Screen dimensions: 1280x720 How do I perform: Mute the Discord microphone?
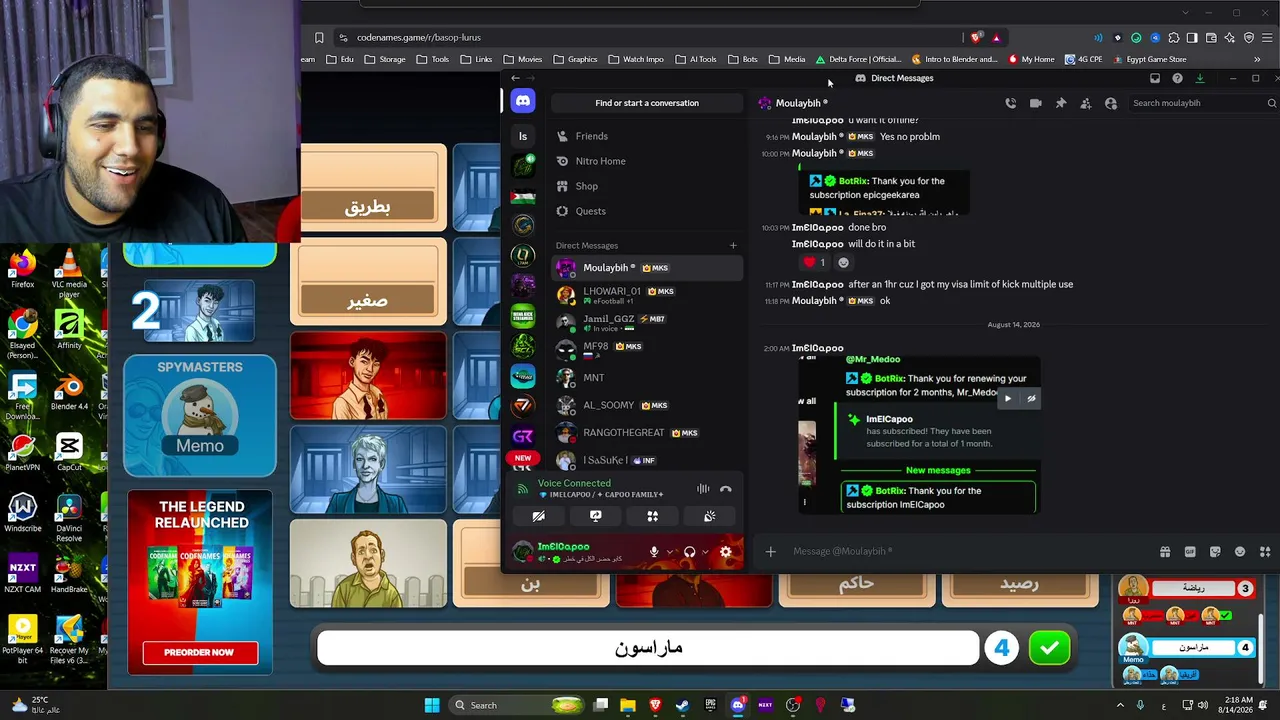[654, 551]
